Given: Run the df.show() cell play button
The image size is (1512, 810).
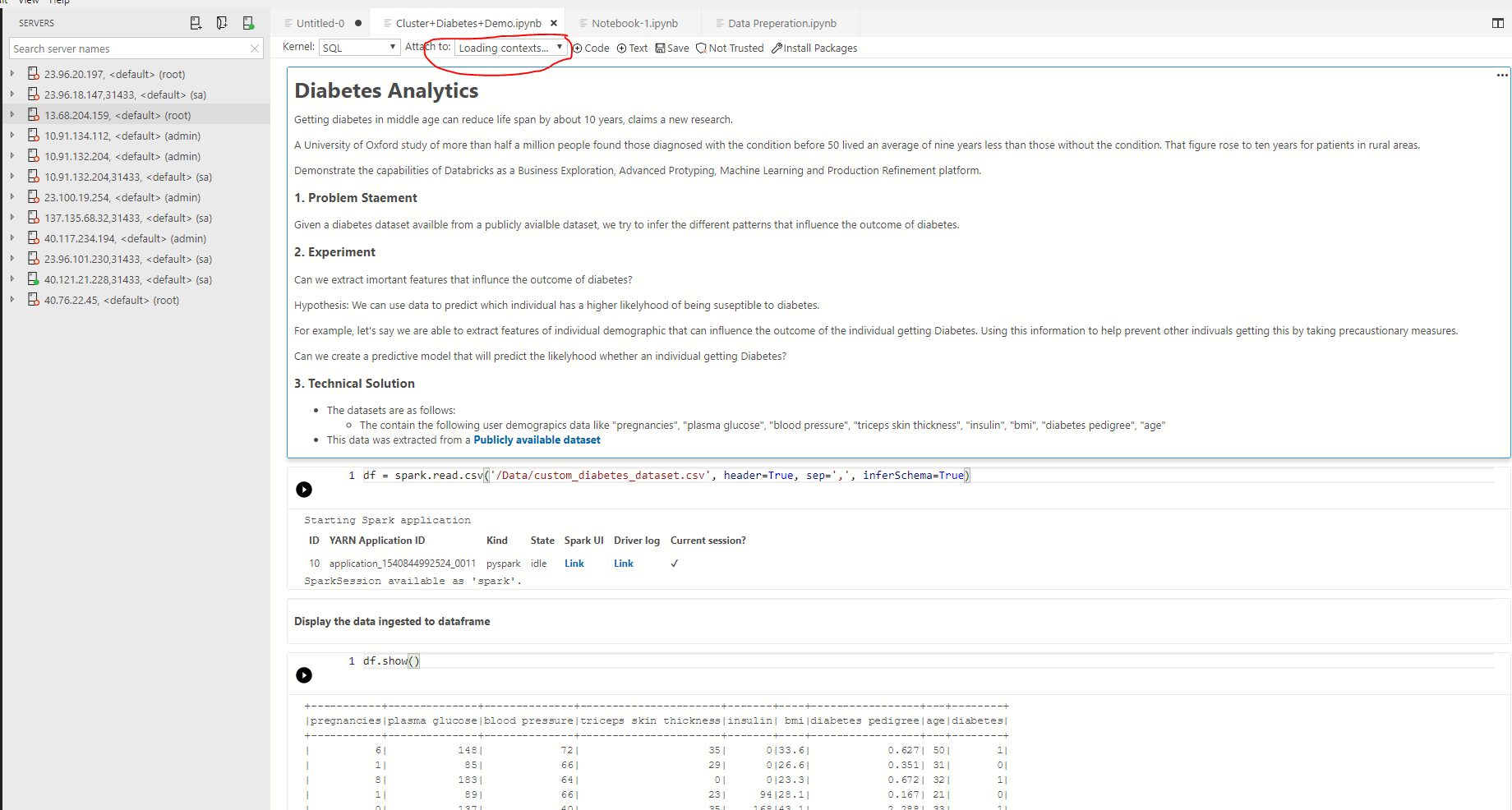Looking at the screenshot, I should click(304, 675).
